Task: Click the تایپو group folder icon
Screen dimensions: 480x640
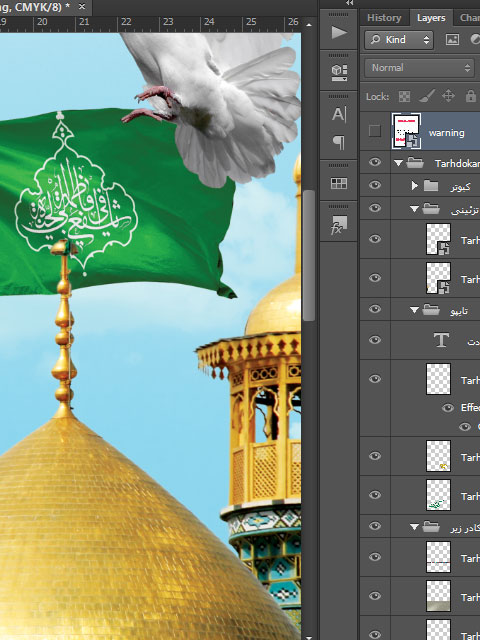Action: coord(431,310)
